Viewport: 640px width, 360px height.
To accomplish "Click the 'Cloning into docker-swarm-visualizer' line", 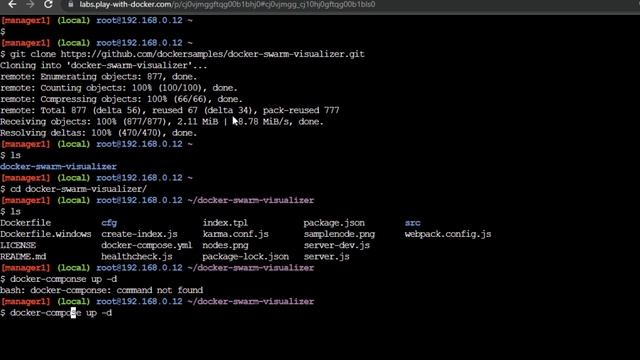I will pos(104,65).
